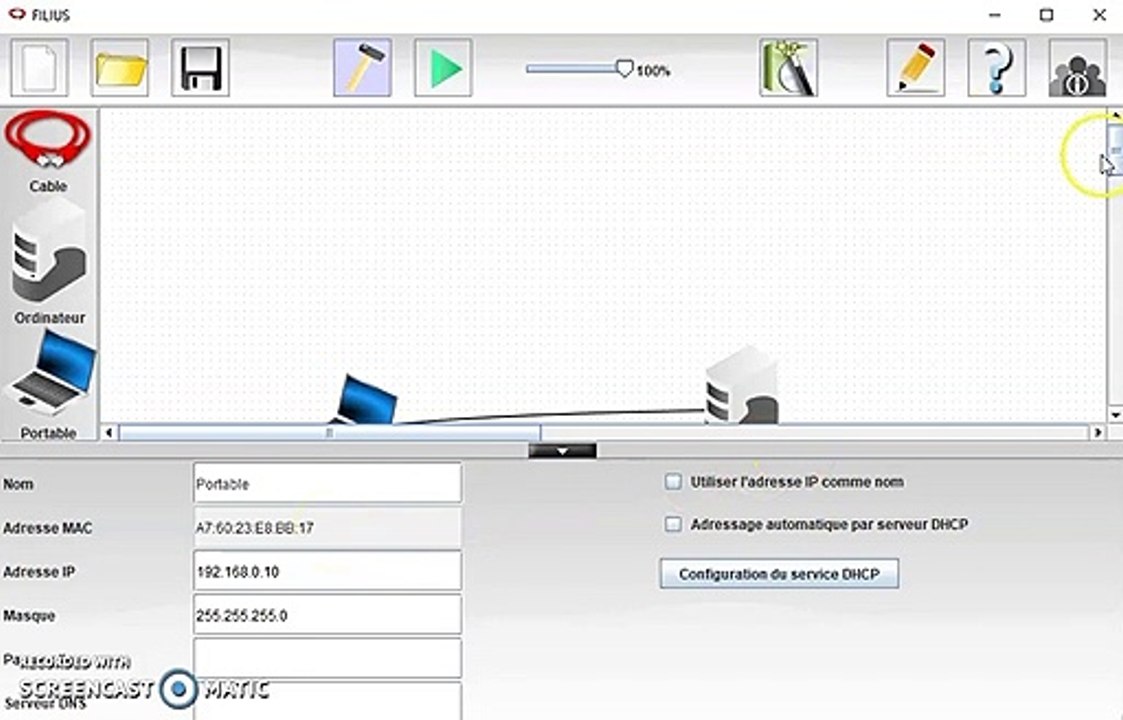Open the about info icon
The image size is (1123, 720).
click(x=1078, y=68)
